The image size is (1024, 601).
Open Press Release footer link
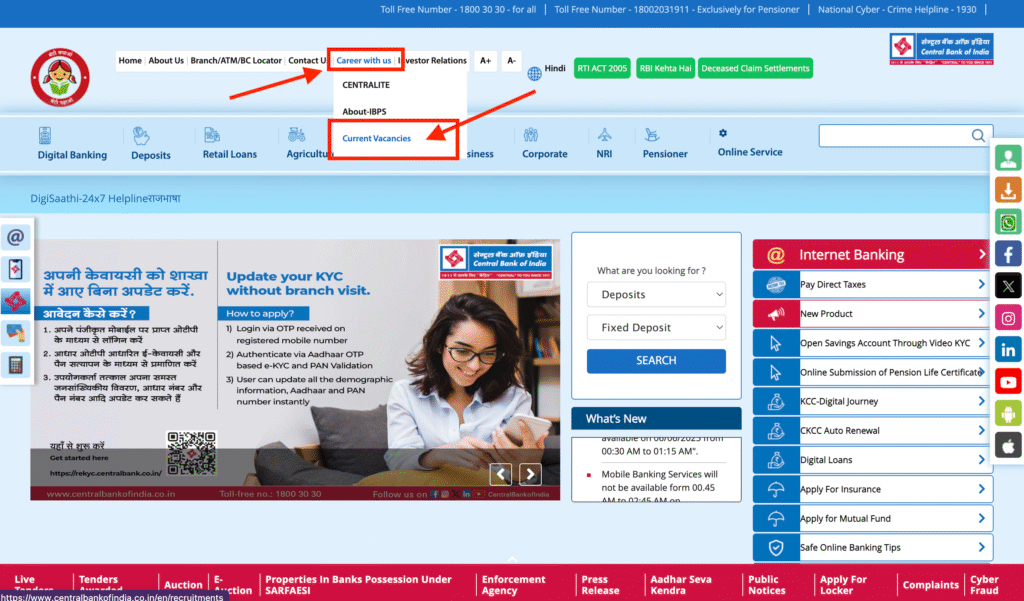tap(600, 585)
